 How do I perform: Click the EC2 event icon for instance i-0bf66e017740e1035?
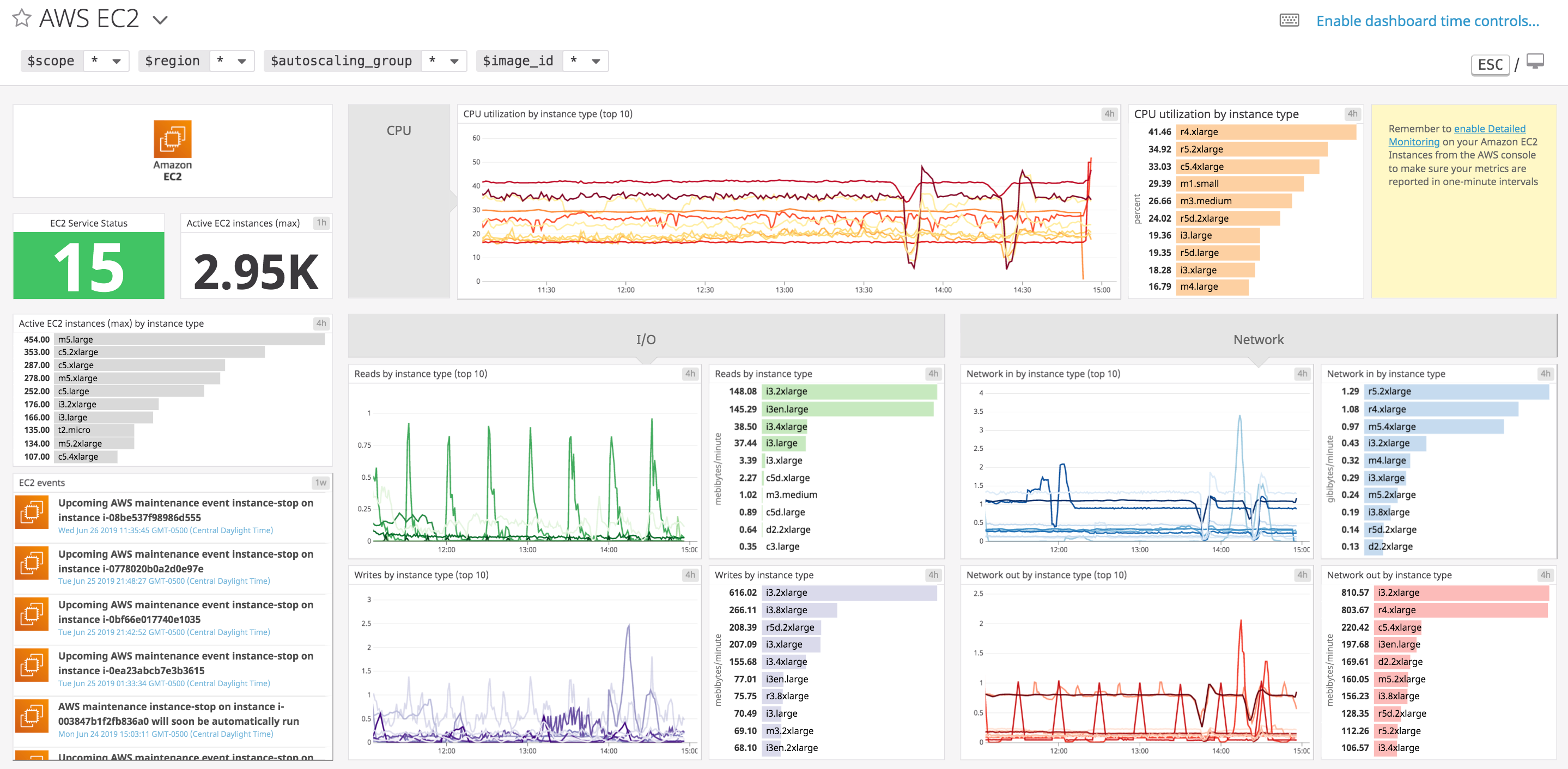tap(31, 614)
